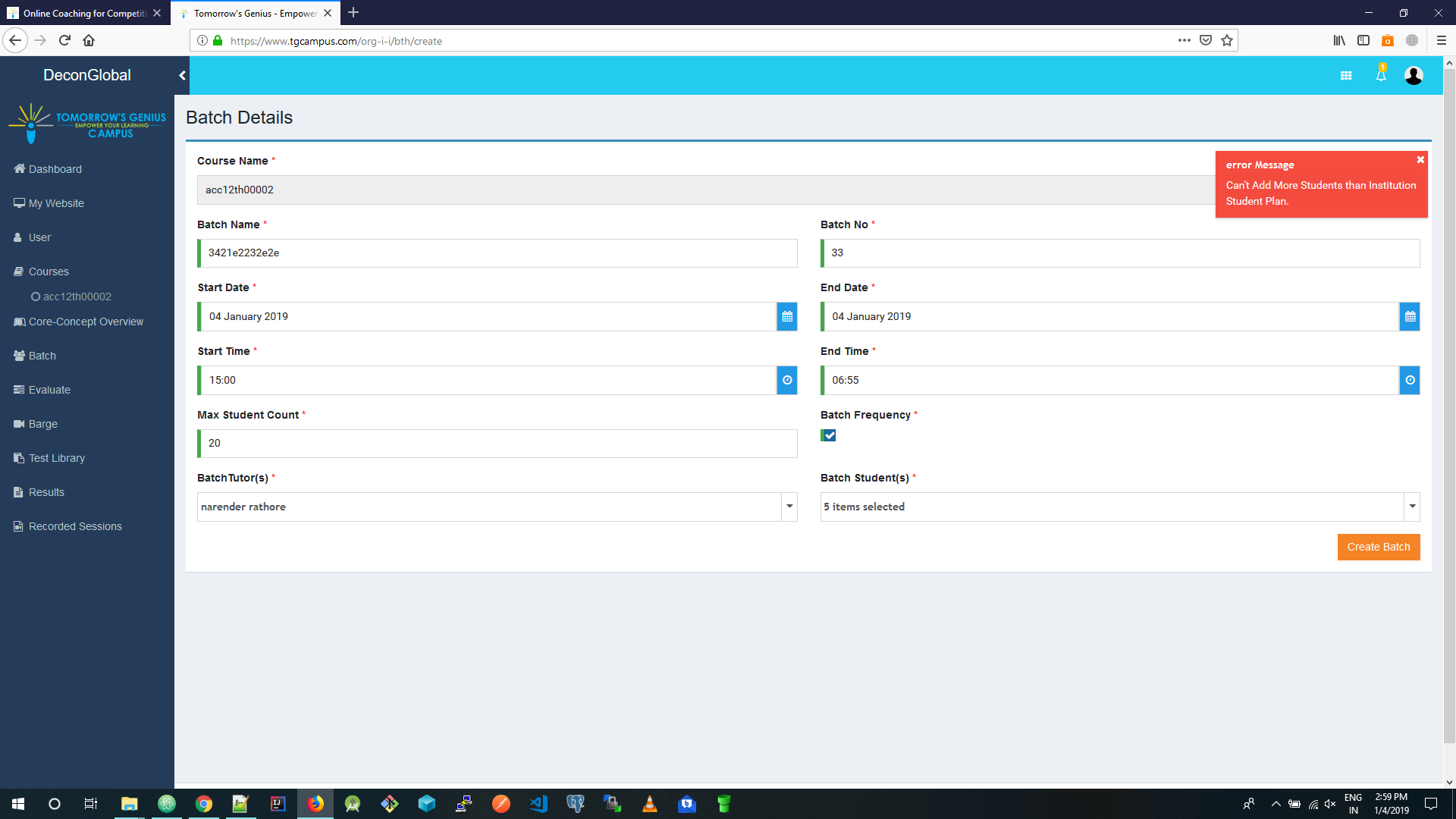Image resolution: width=1456 pixels, height=819 pixels.
Task: Expand the Batch Tutor(s) dropdown
Action: click(x=789, y=507)
